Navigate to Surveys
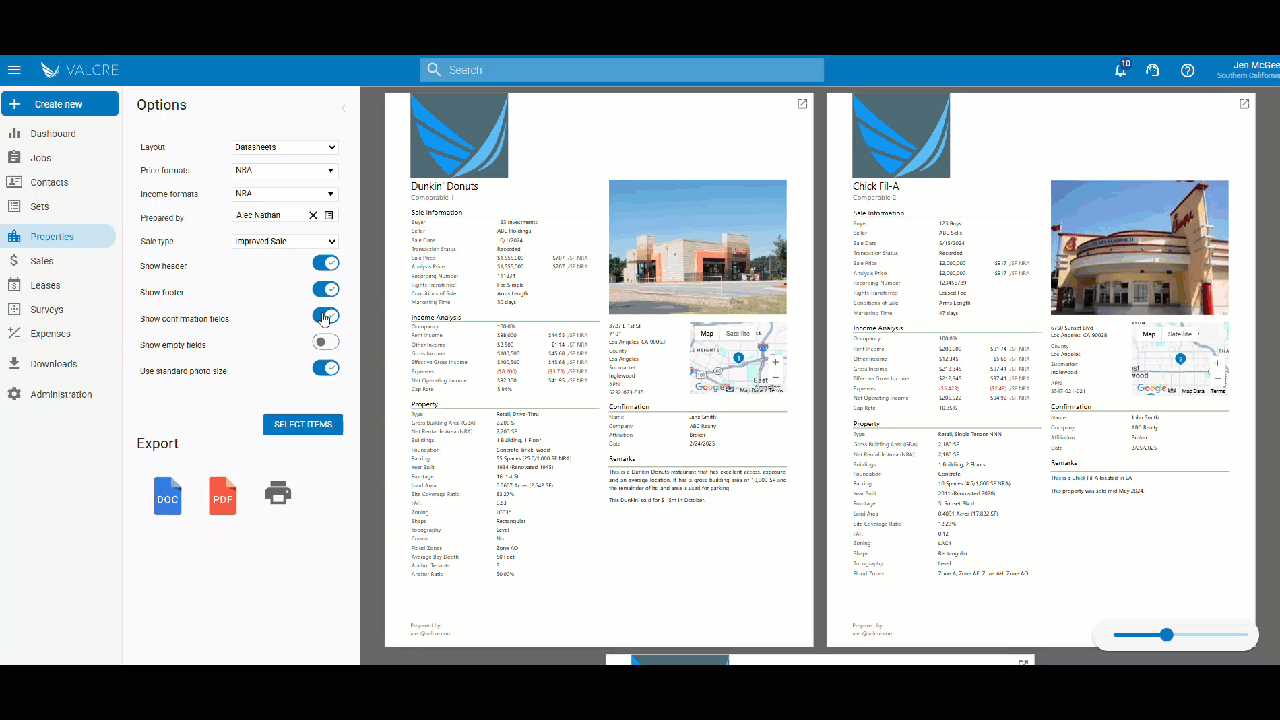This screenshot has width=1280, height=720. [x=47, y=309]
